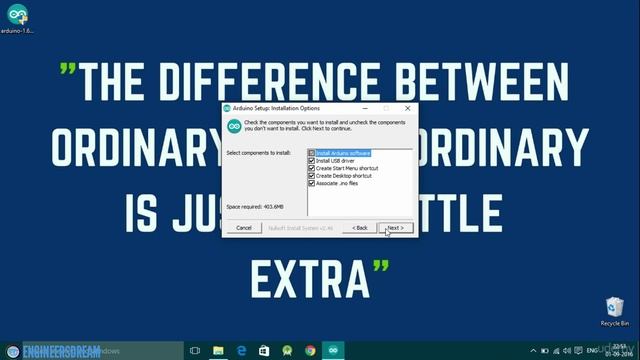Open the clock and date flyout
Image resolution: width=640 pixels, height=360 pixels.
[619, 351]
